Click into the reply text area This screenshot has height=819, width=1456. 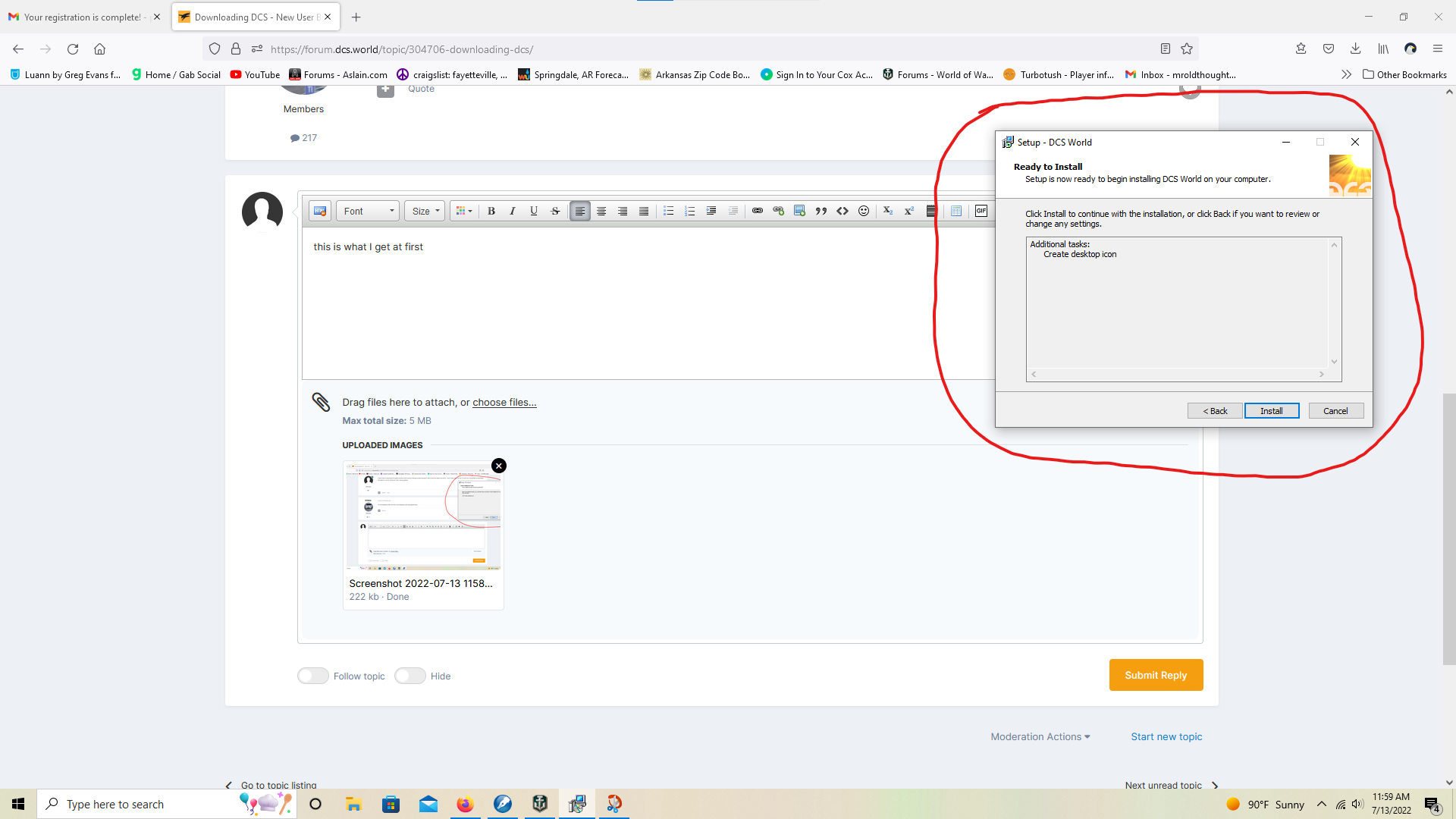648,303
